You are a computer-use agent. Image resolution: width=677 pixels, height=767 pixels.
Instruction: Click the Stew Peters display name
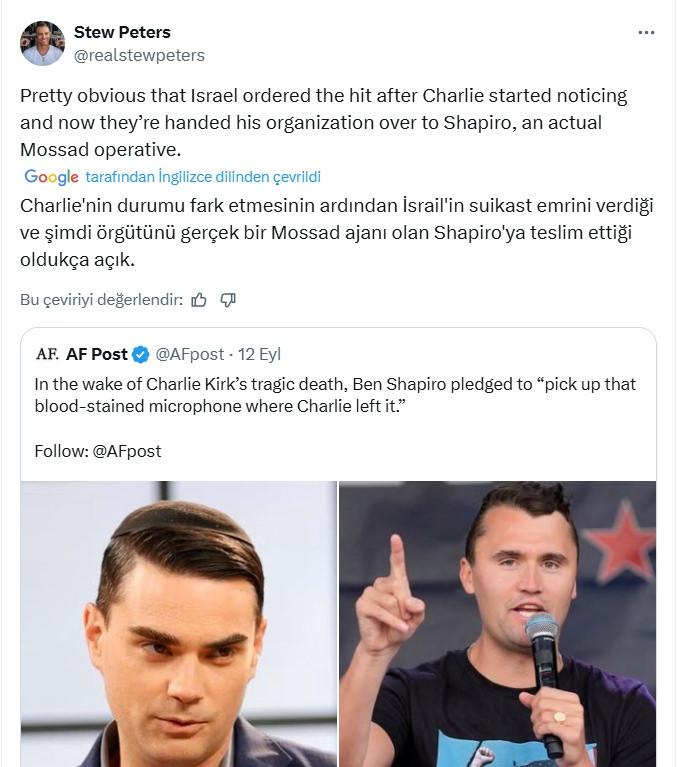122,32
